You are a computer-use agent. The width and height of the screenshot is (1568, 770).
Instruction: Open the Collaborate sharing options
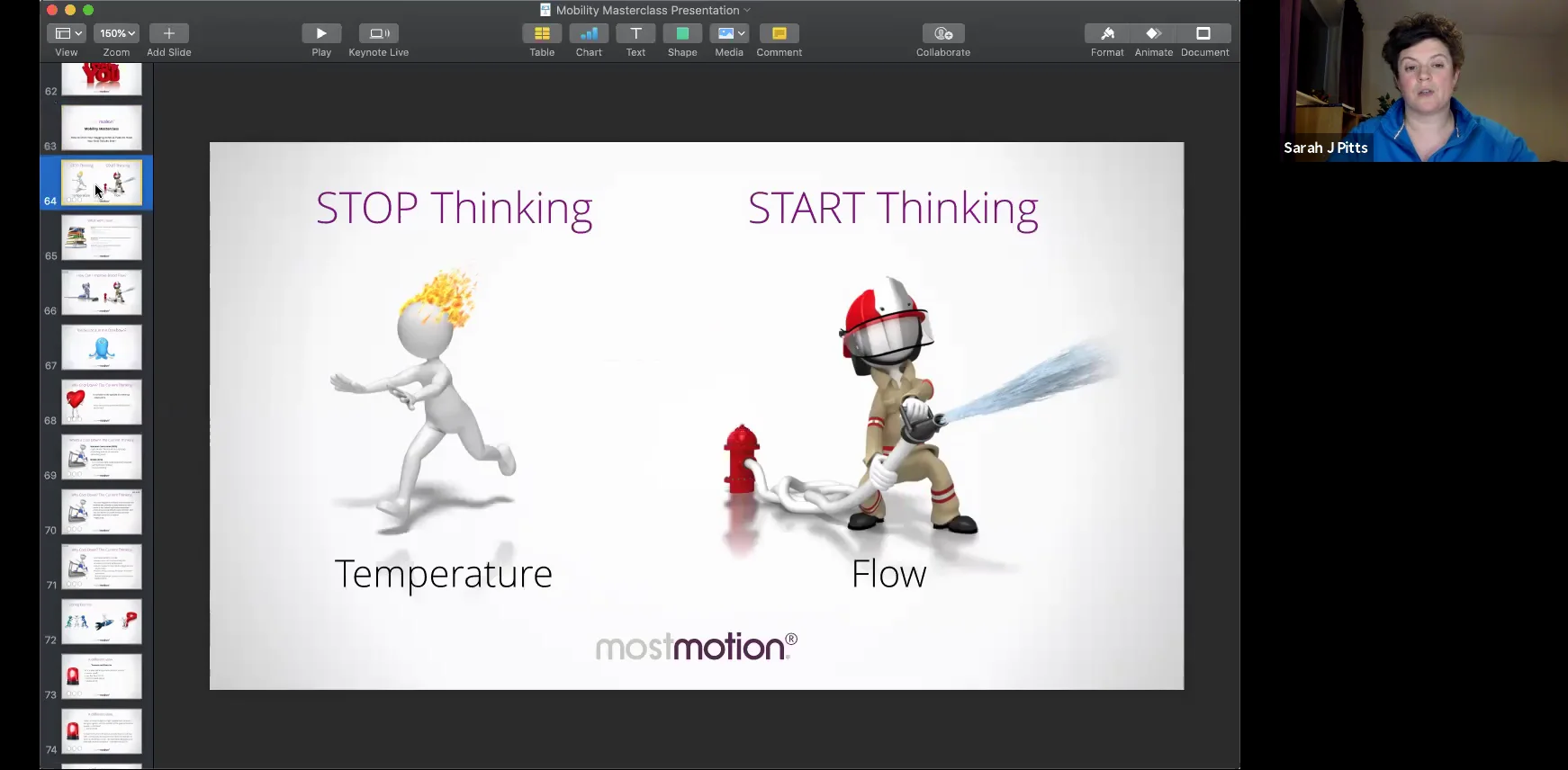click(943, 33)
